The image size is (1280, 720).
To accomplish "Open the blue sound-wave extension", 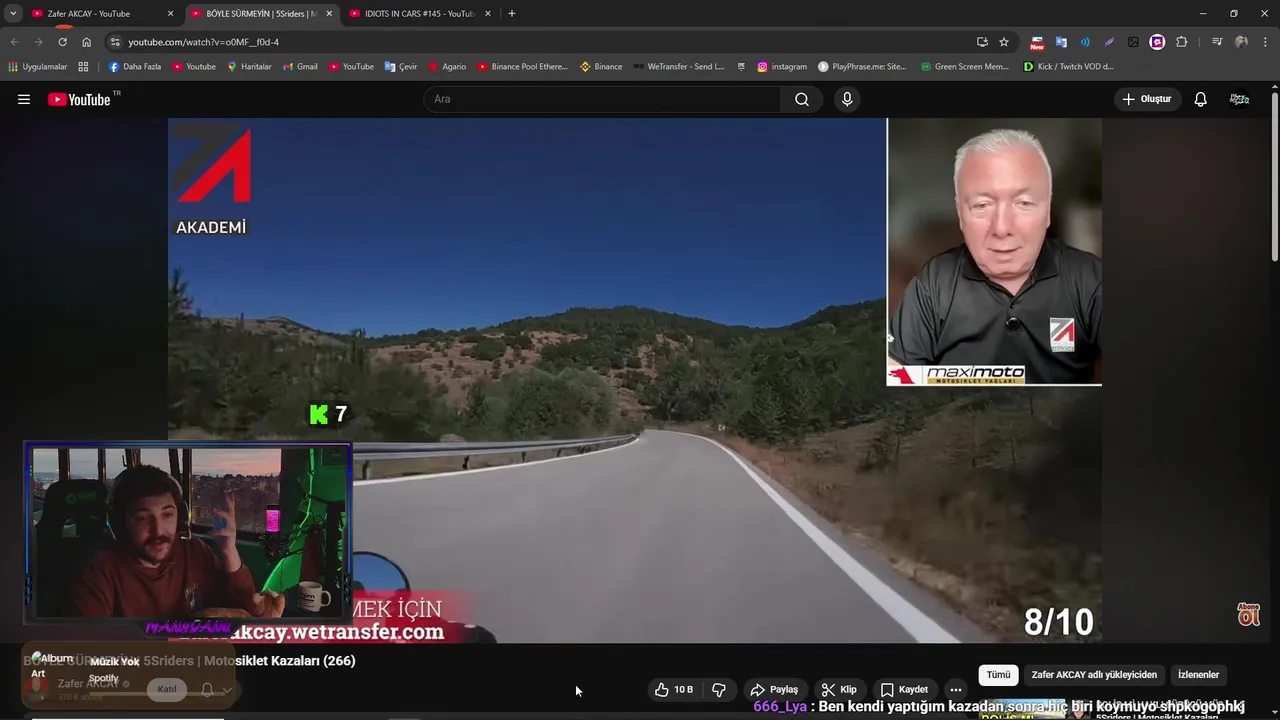I will click(1085, 42).
